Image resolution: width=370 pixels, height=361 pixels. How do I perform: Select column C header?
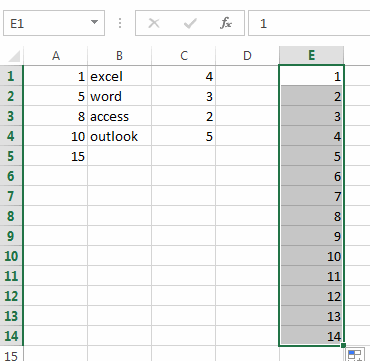point(184,55)
